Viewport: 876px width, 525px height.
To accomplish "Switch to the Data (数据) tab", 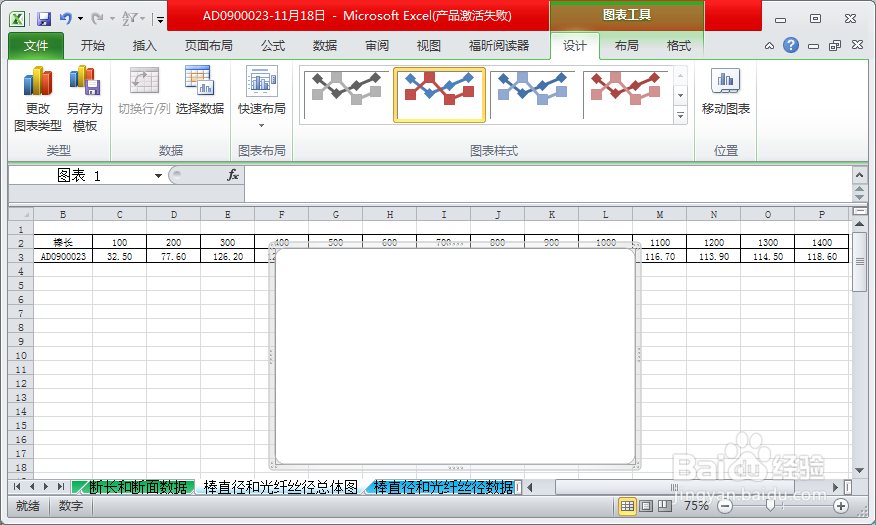I will [325, 46].
